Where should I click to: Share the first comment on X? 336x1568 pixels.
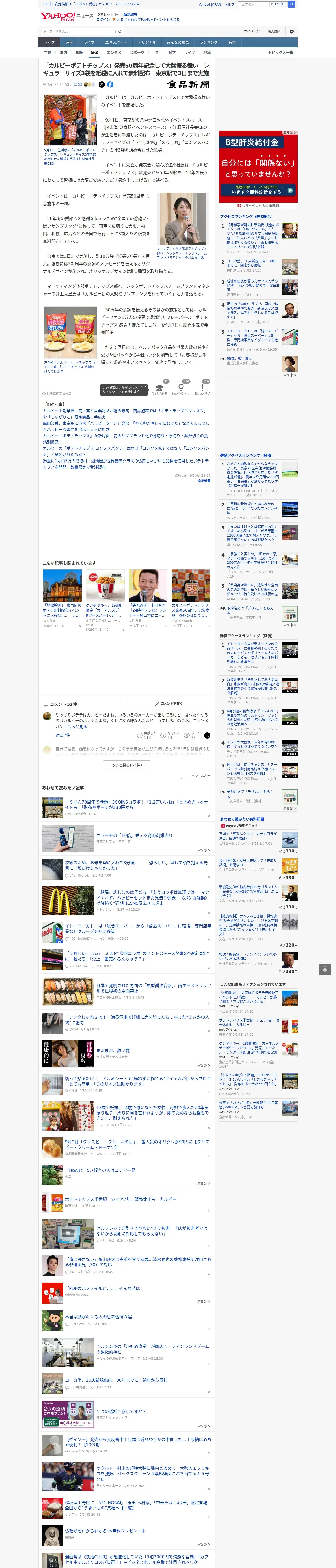(x=207, y=735)
